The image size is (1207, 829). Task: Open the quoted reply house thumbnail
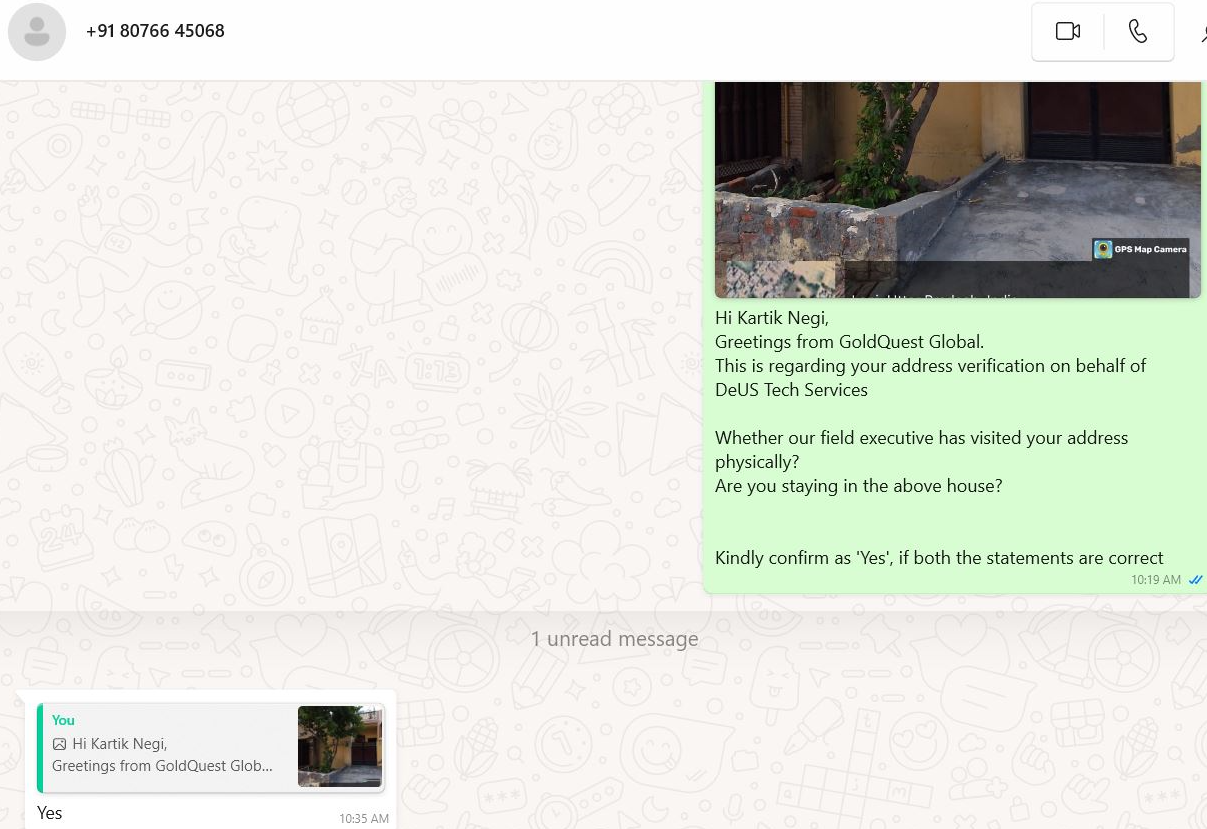click(x=340, y=747)
